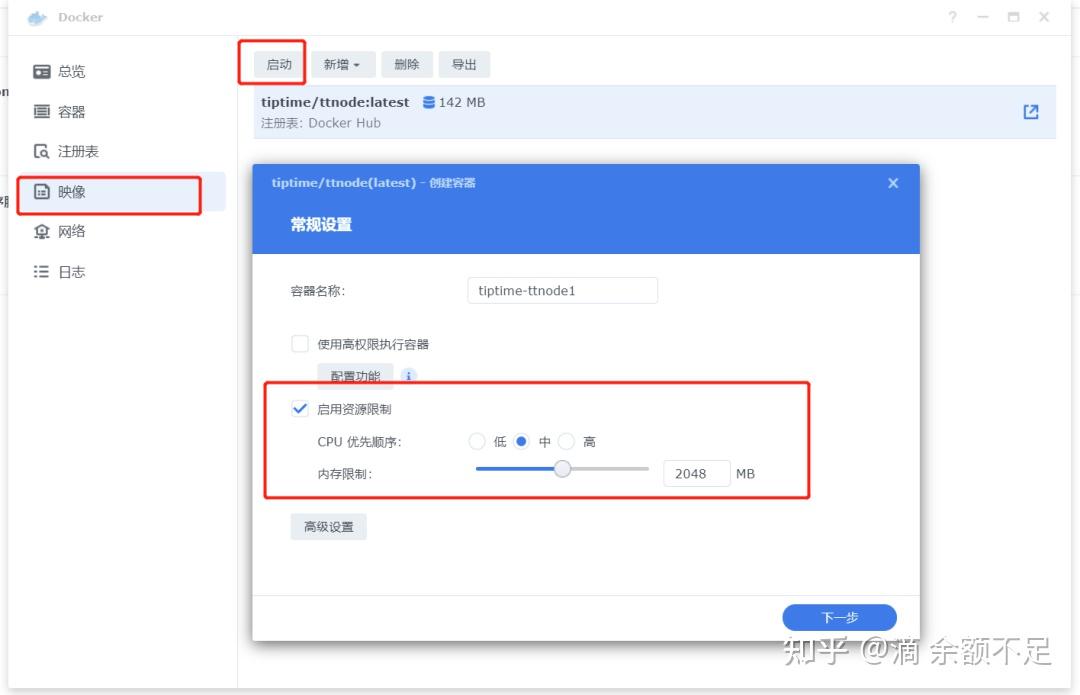View the 日志 log panel
The width and height of the screenshot is (1080, 695).
pyautogui.click(x=71, y=271)
